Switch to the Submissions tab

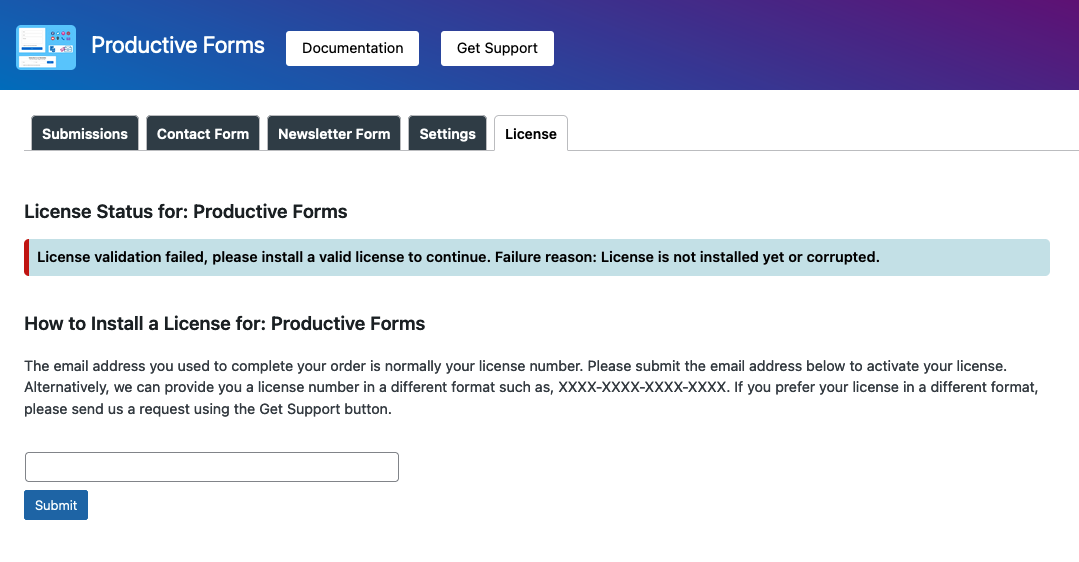[85, 133]
